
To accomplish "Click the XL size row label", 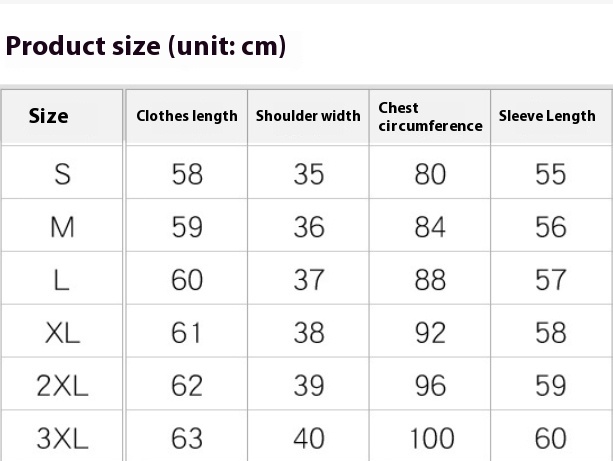I will 63,333.
